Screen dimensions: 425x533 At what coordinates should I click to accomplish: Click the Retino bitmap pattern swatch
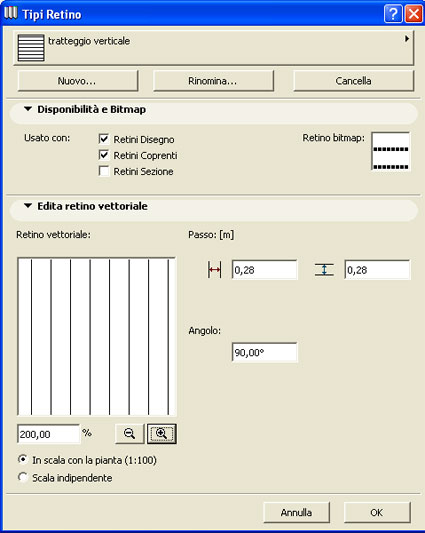(391, 151)
